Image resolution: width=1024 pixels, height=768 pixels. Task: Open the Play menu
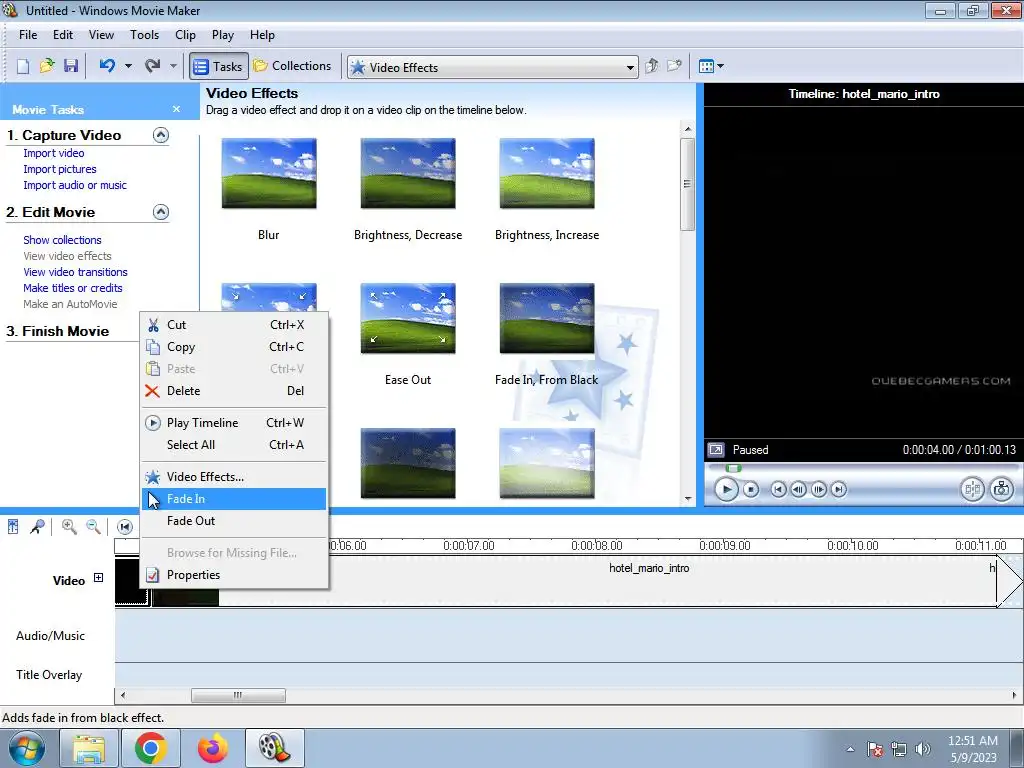click(x=223, y=35)
